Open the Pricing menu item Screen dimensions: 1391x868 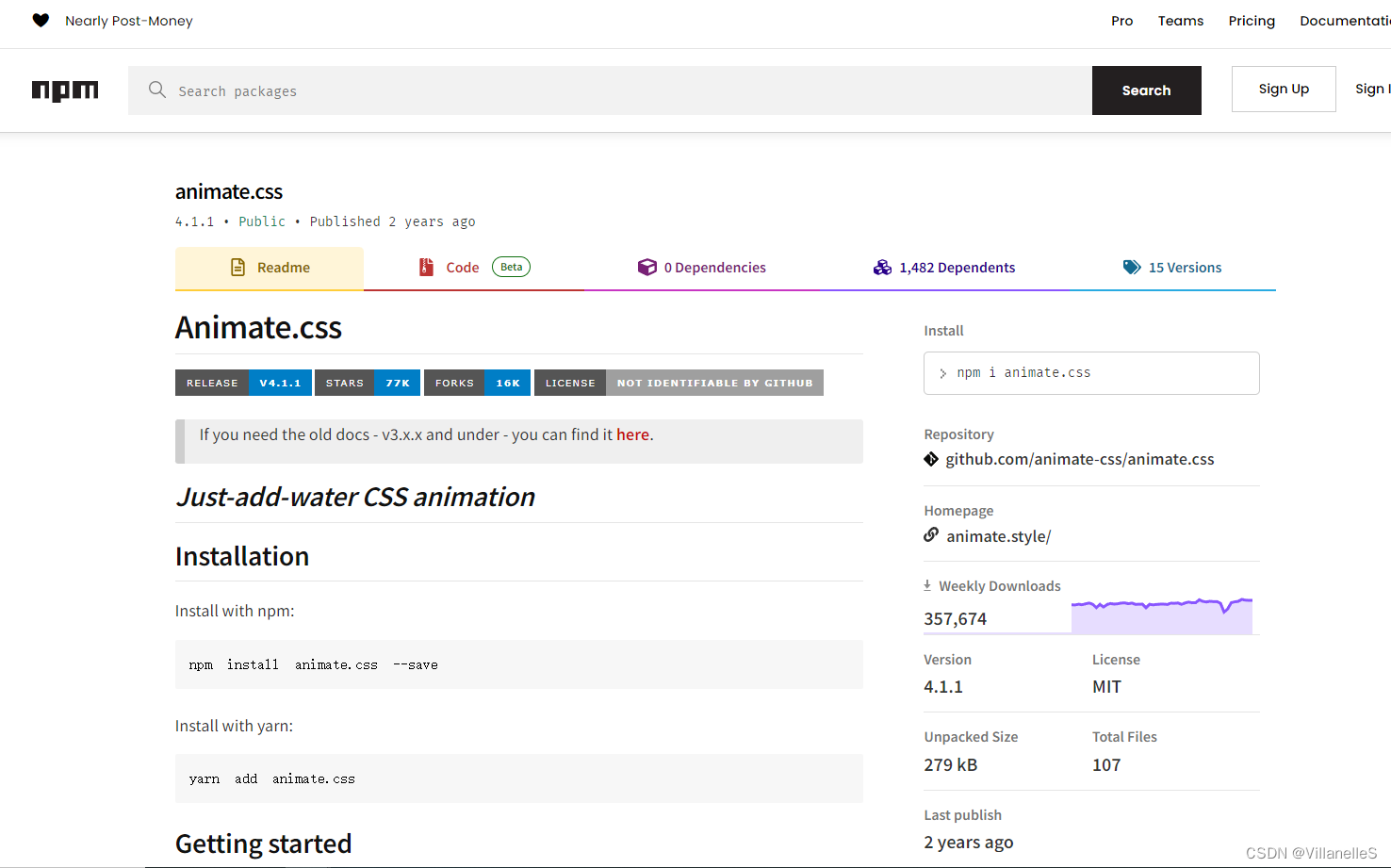(x=1252, y=20)
